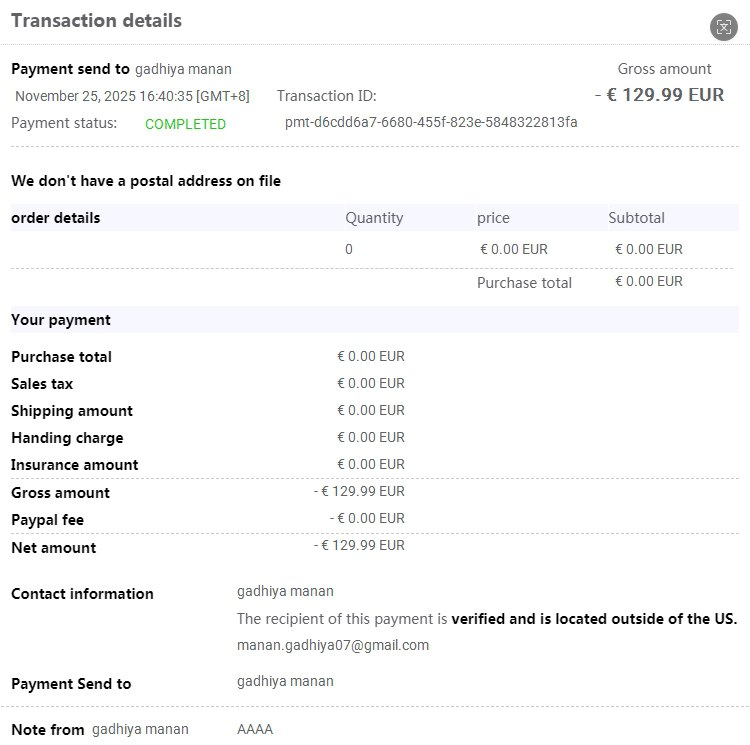Screen dimensions: 750x745
Task: Click the COMPLETED payment status label
Action: 185,125
